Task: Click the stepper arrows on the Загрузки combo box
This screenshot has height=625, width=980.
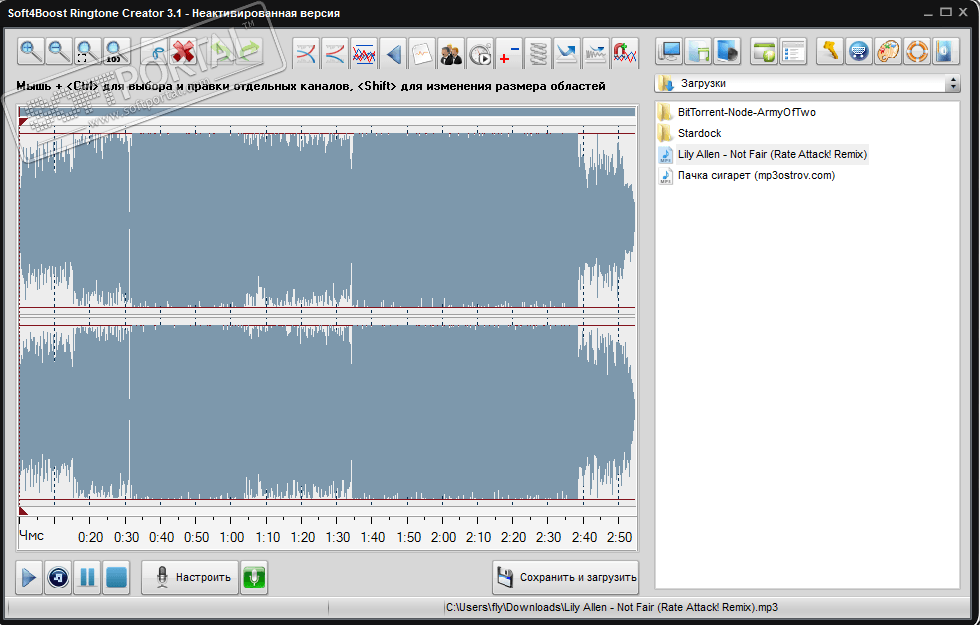Action: pyautogui.click(x=952, y=83)
